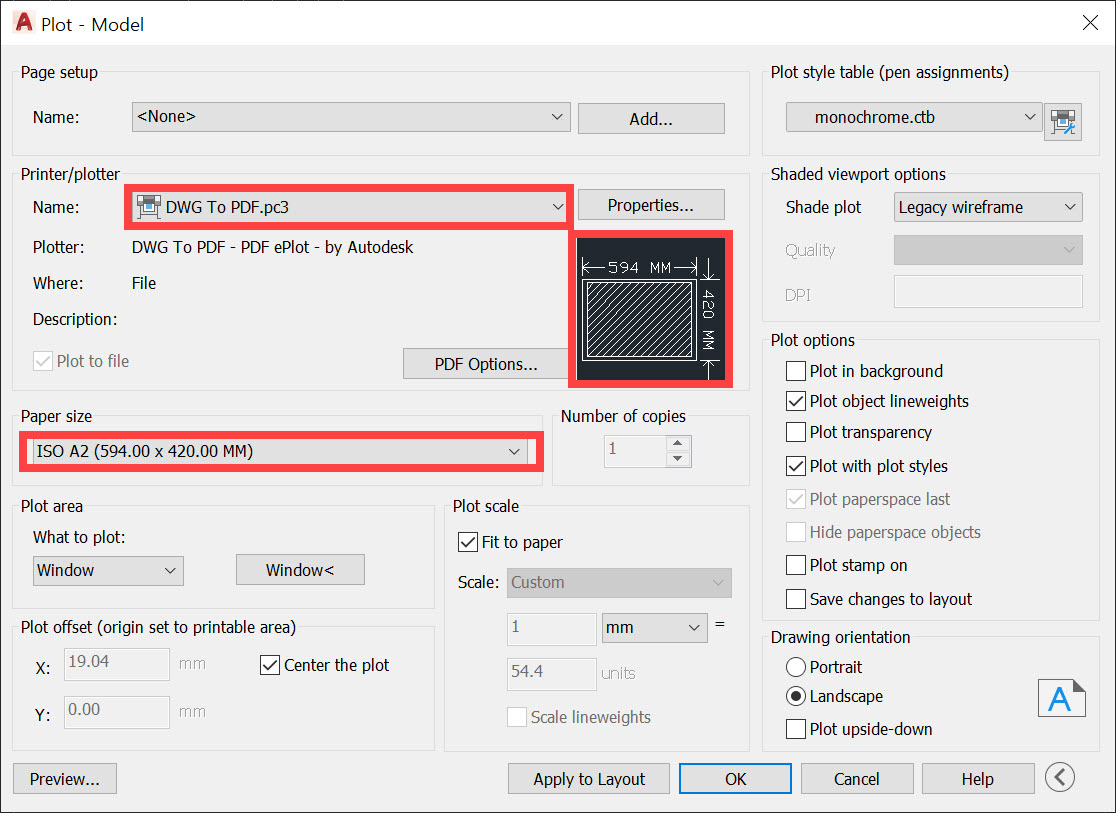This screenshot has width=1116, height=813.
Task: Click the Custom scale dropdown
Action: [619, 582]
